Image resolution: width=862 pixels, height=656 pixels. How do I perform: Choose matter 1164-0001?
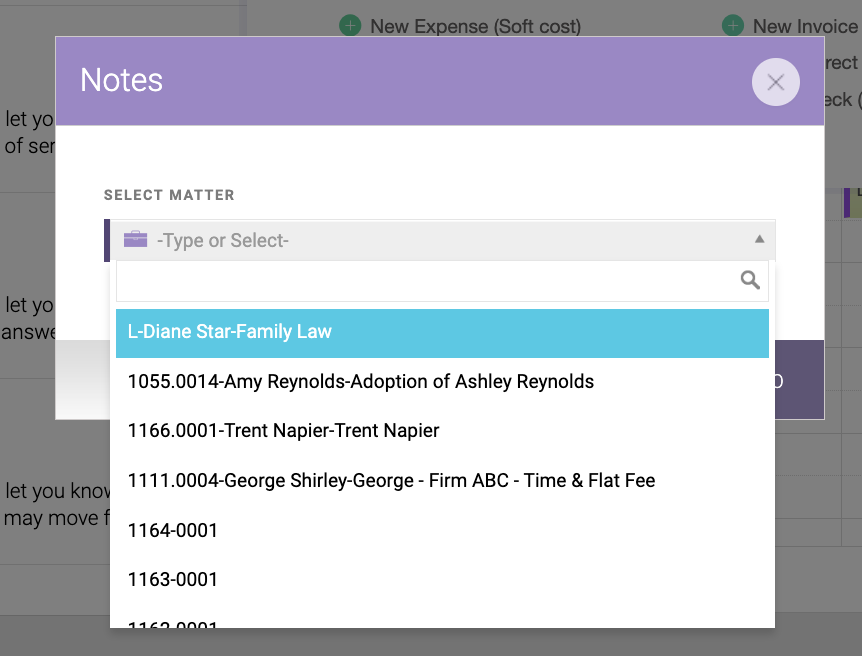442,531
